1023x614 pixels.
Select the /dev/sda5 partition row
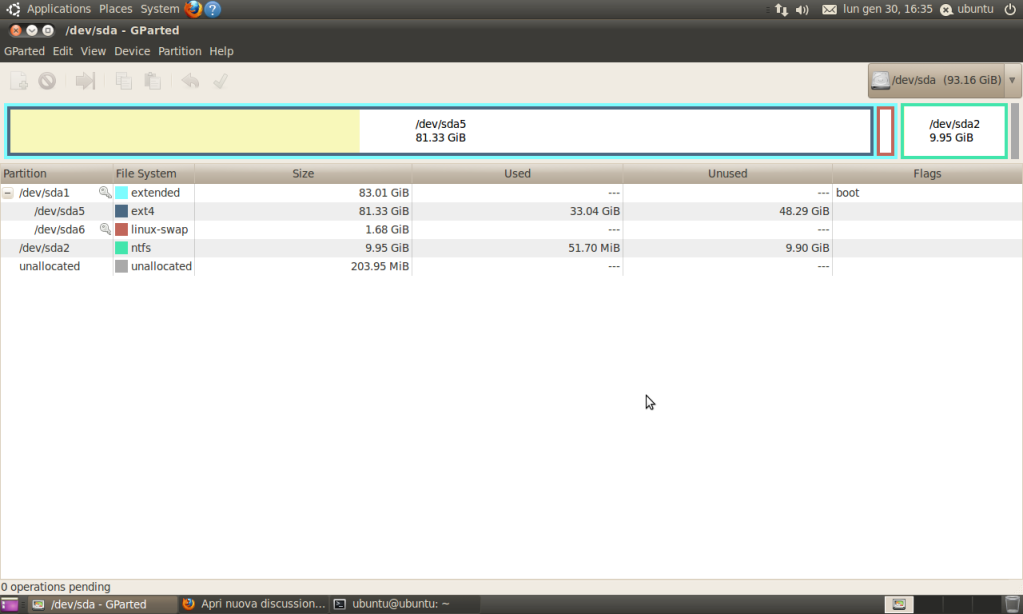pyautogui.click(x=511, y=211)
